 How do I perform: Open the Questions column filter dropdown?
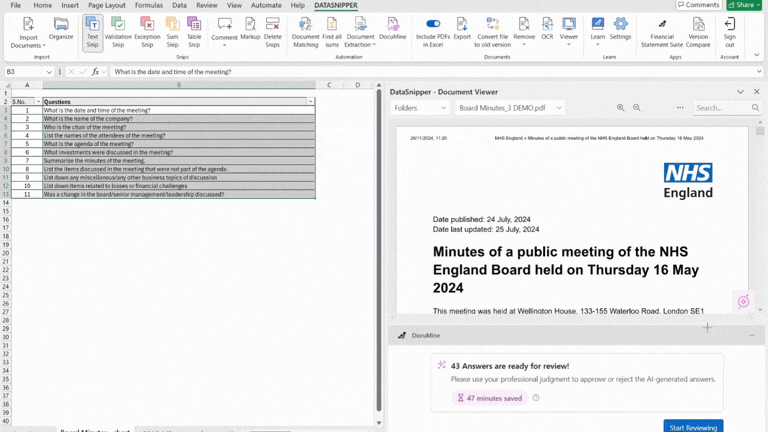coord(311,102)
